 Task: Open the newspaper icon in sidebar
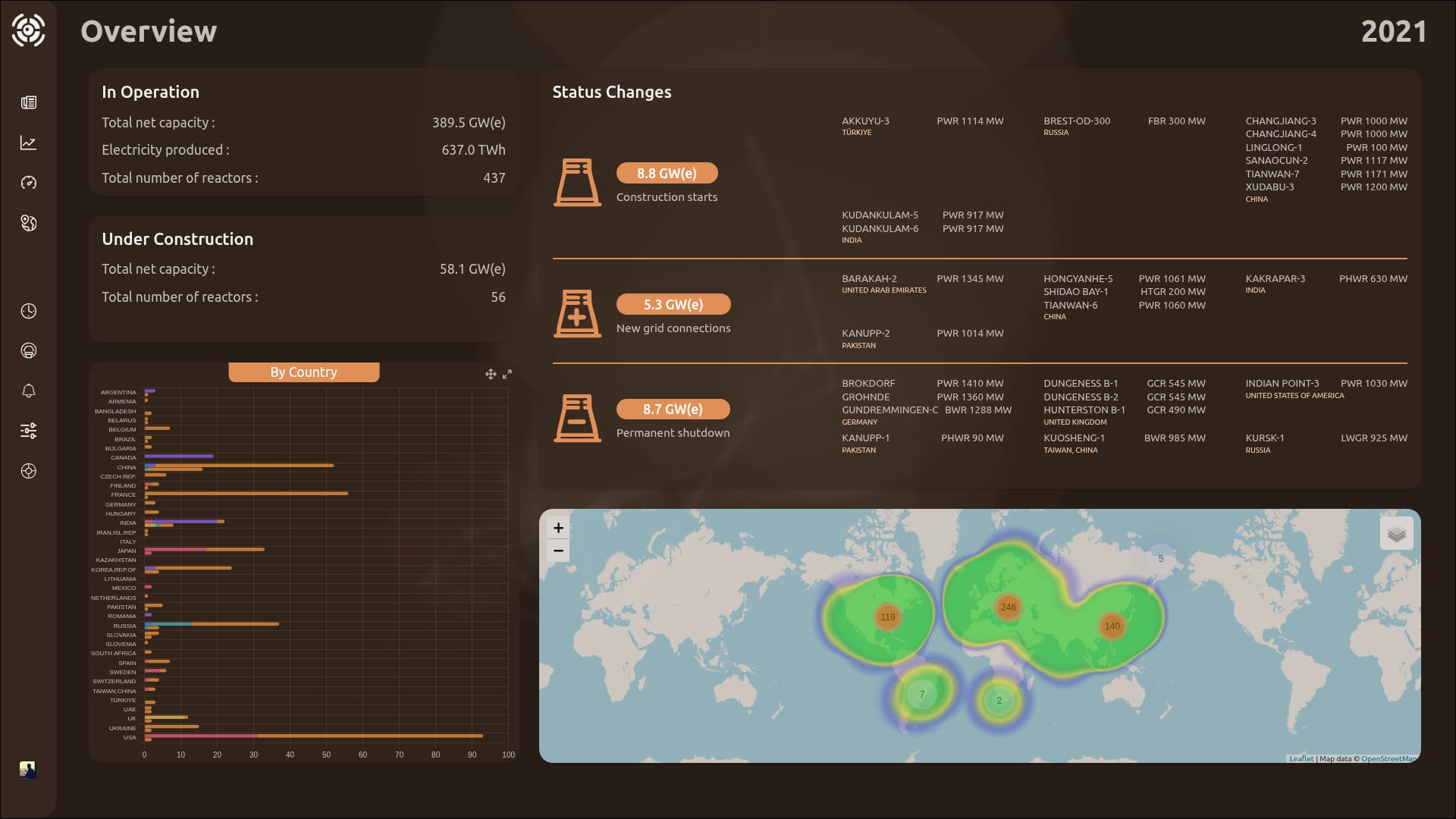(29, 102)
